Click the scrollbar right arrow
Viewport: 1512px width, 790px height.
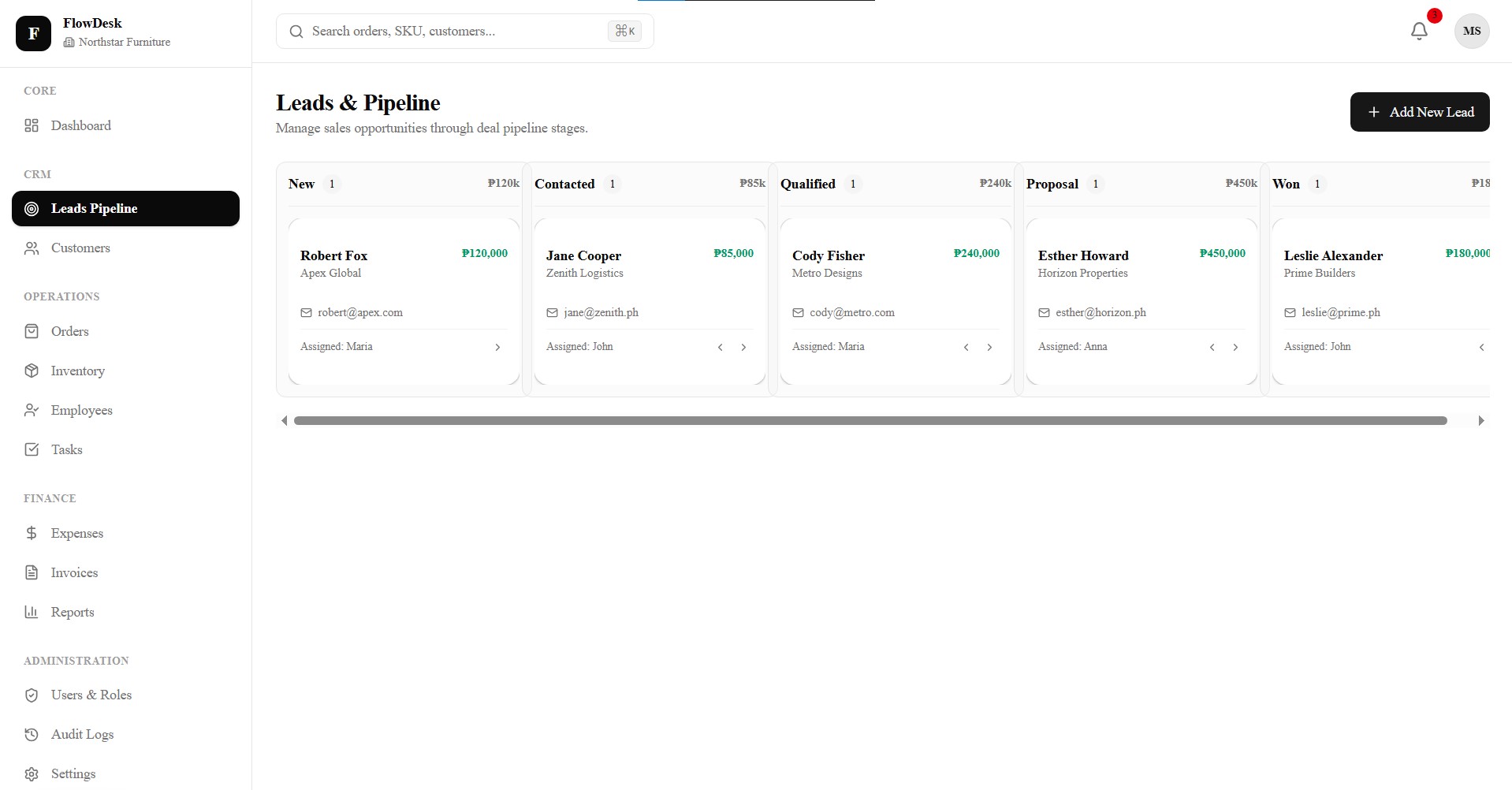click(1481, 421)
